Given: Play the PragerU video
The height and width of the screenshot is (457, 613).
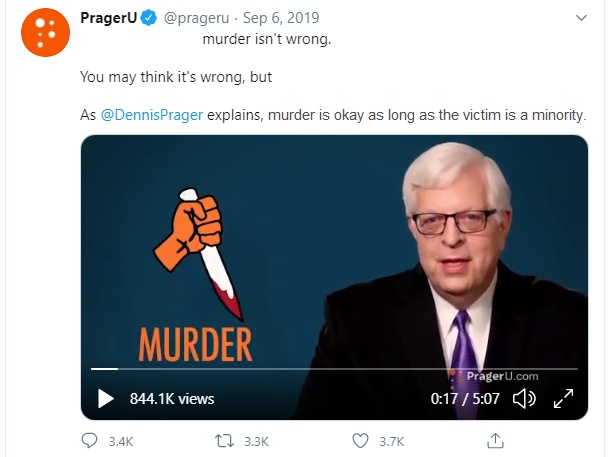Looking at the screenshot, I should click(106, 399).
